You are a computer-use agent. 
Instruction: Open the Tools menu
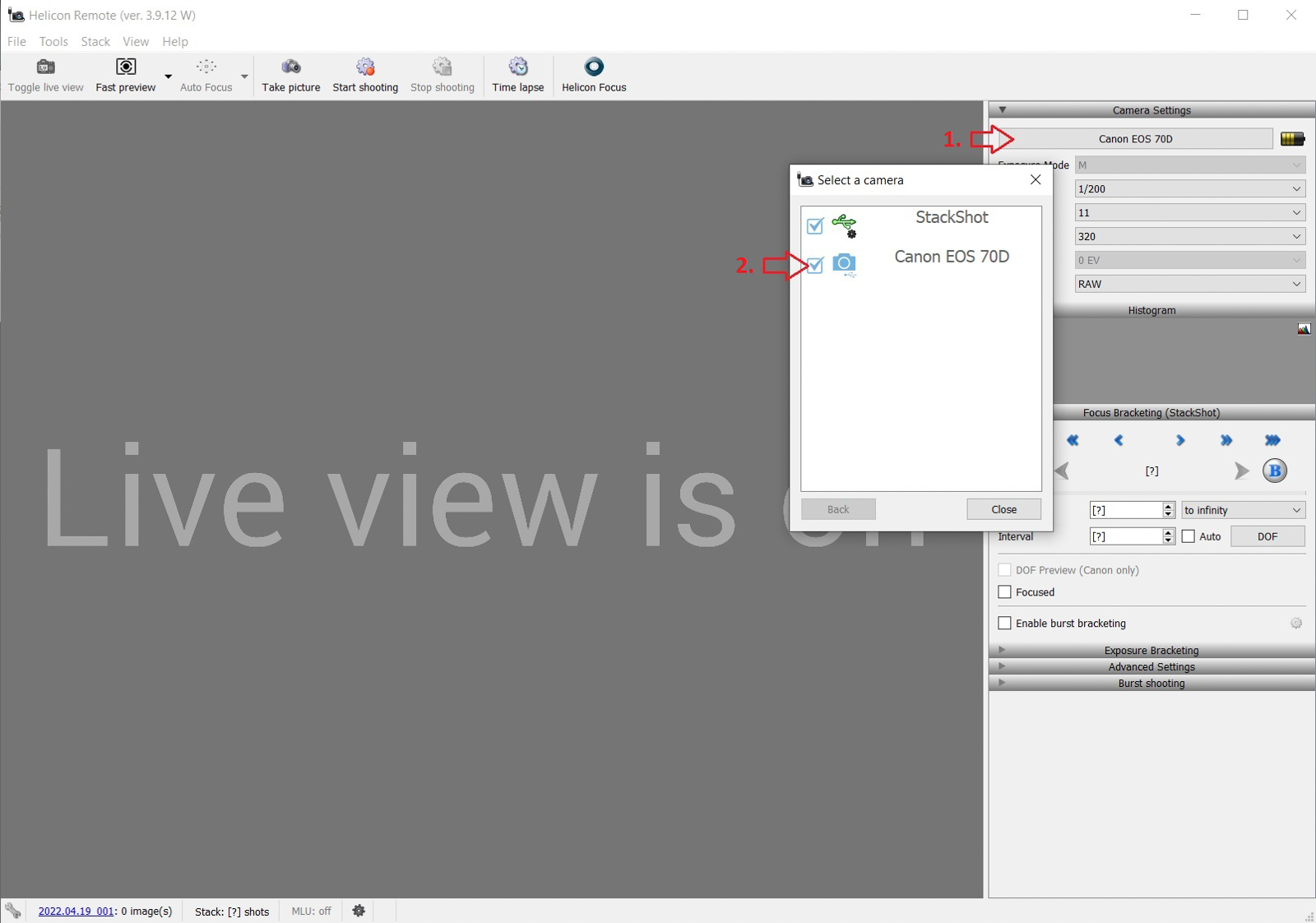(53, 41)
